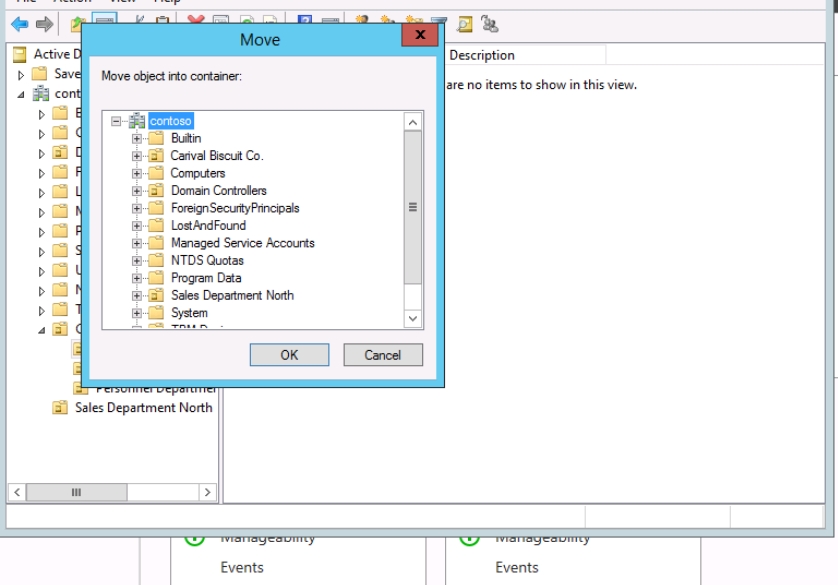Click the red Delete X toolbar icon

click(x=196, y=24)
